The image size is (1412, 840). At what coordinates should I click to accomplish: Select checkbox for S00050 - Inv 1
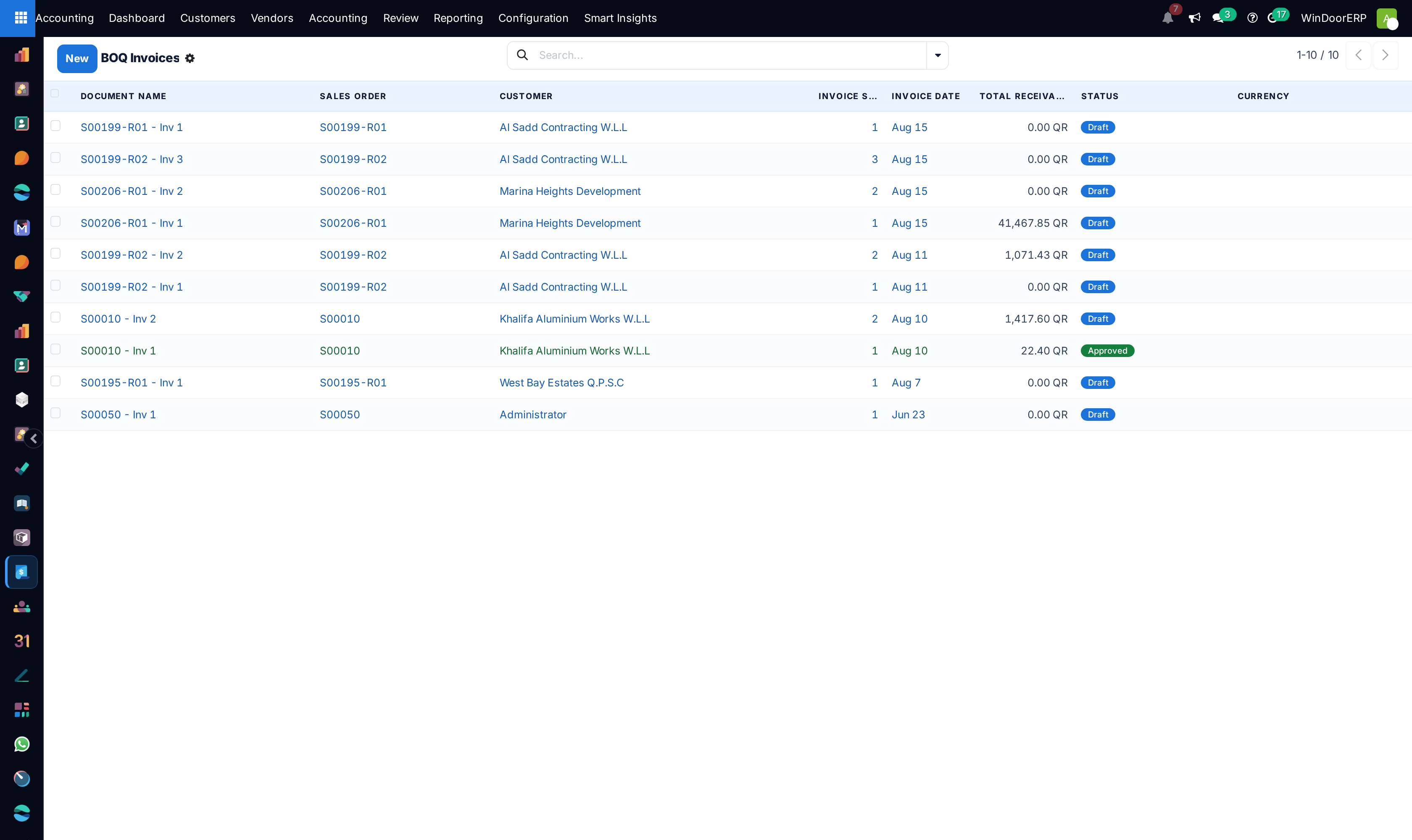click(x=55, y=412)
